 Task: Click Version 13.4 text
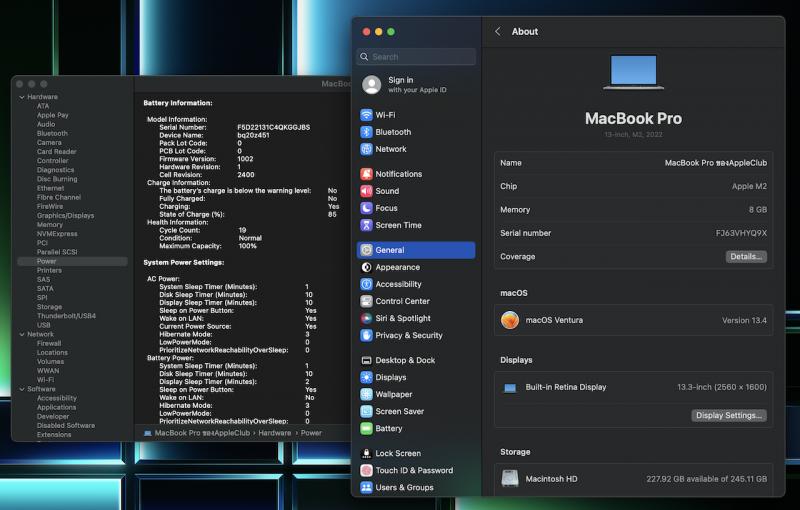[744, 320]
